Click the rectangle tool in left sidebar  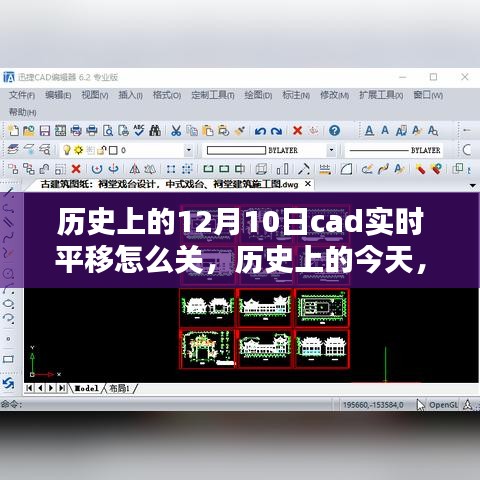click(x=8, y=359)
